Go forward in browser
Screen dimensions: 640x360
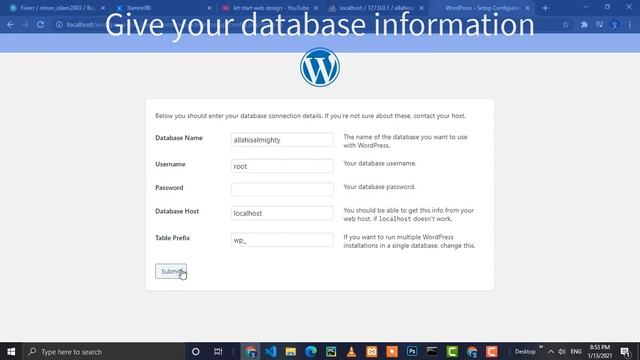tap(25, 24)
